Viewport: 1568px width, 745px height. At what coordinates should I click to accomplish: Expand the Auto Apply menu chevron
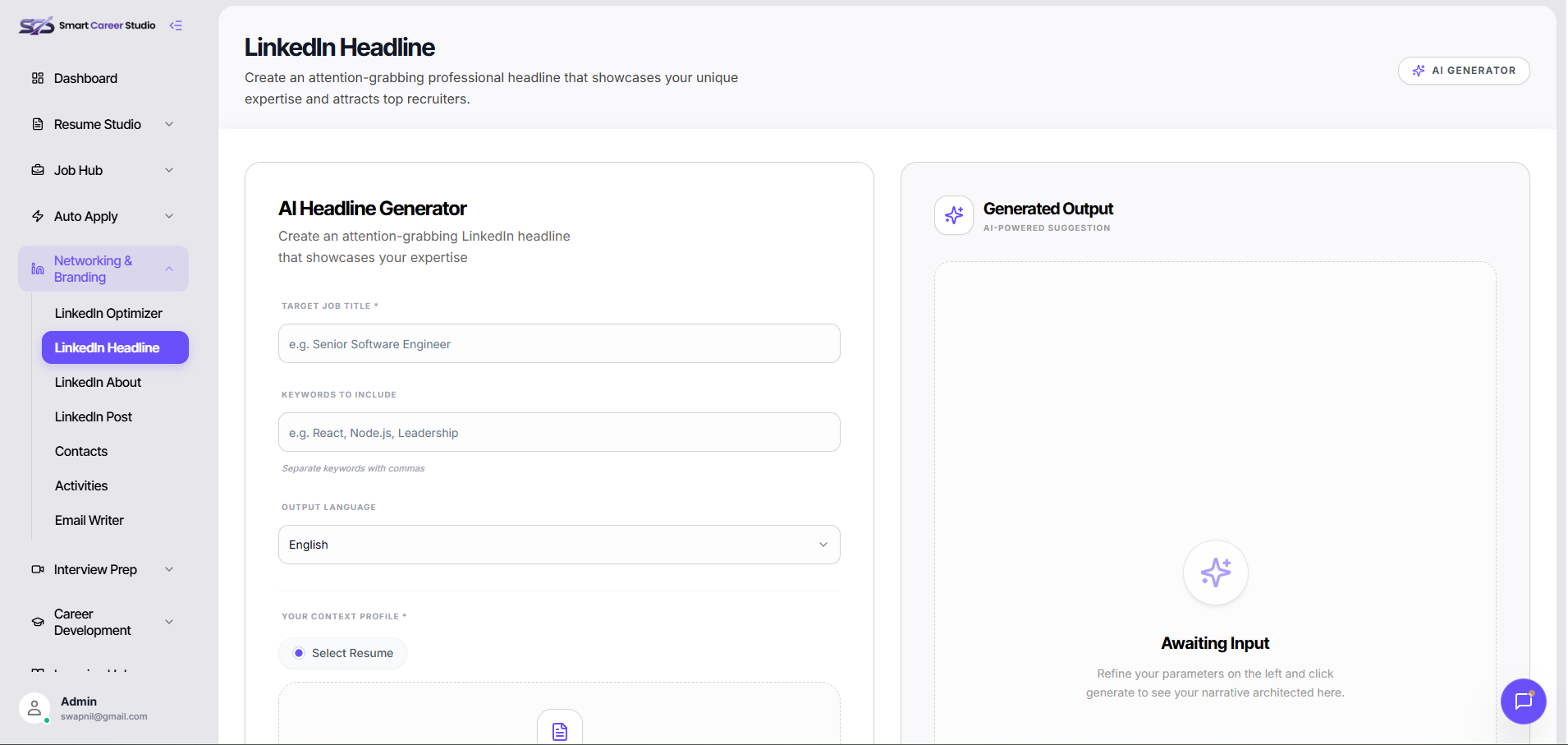point(169,216)
